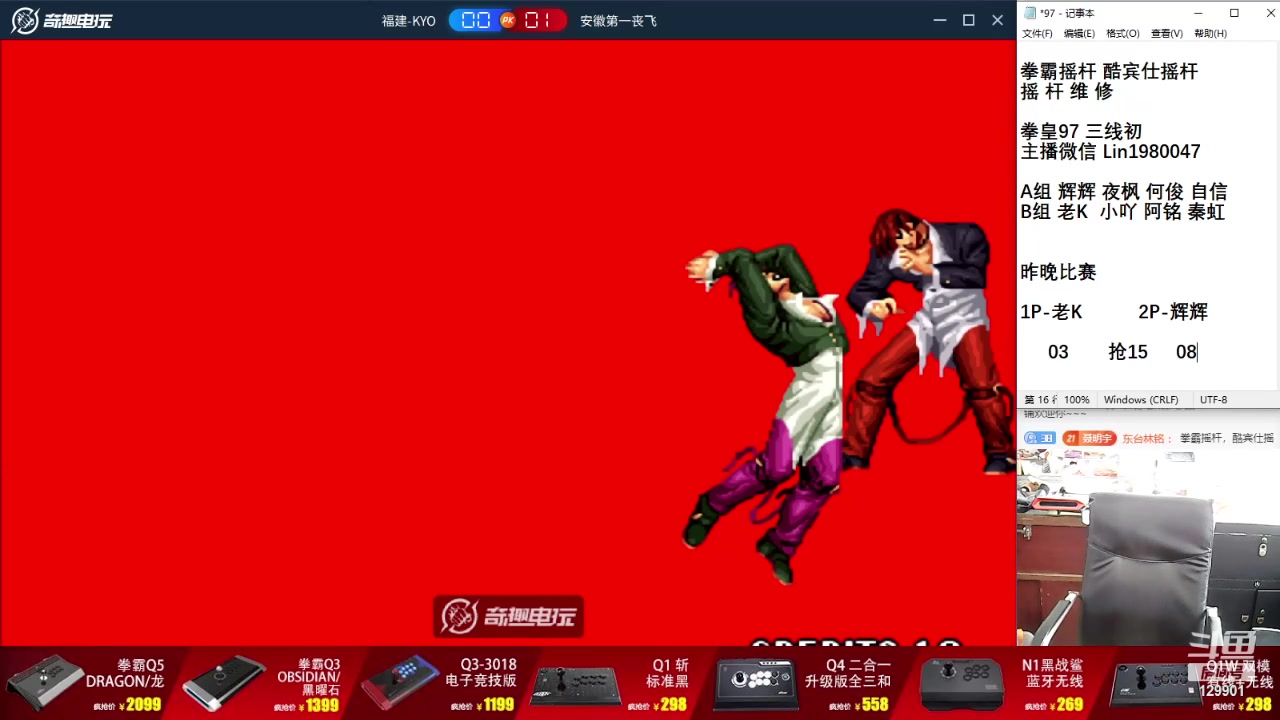
Task: Click the line 拳皇97 三线初 in Notepad
Action: (x=1081, y=131)
